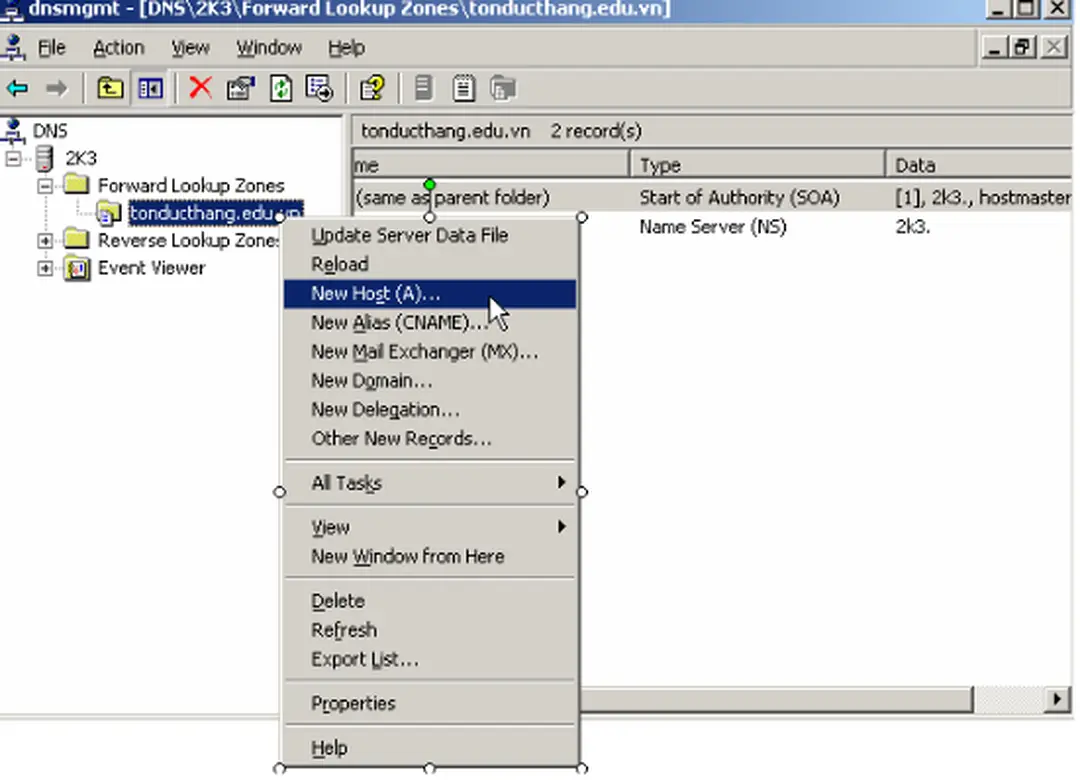Click the yellow Help question mark icon

tap(372, 89)
